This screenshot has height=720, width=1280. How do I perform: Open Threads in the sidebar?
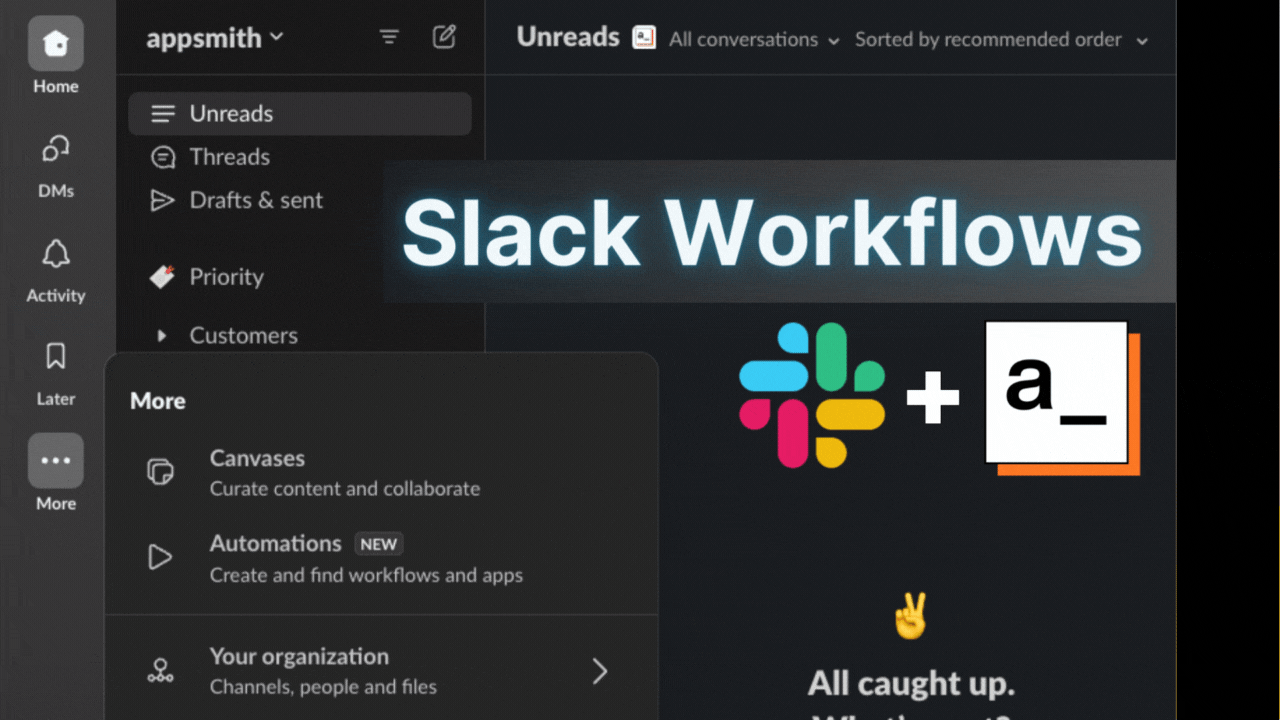(229, 157)
